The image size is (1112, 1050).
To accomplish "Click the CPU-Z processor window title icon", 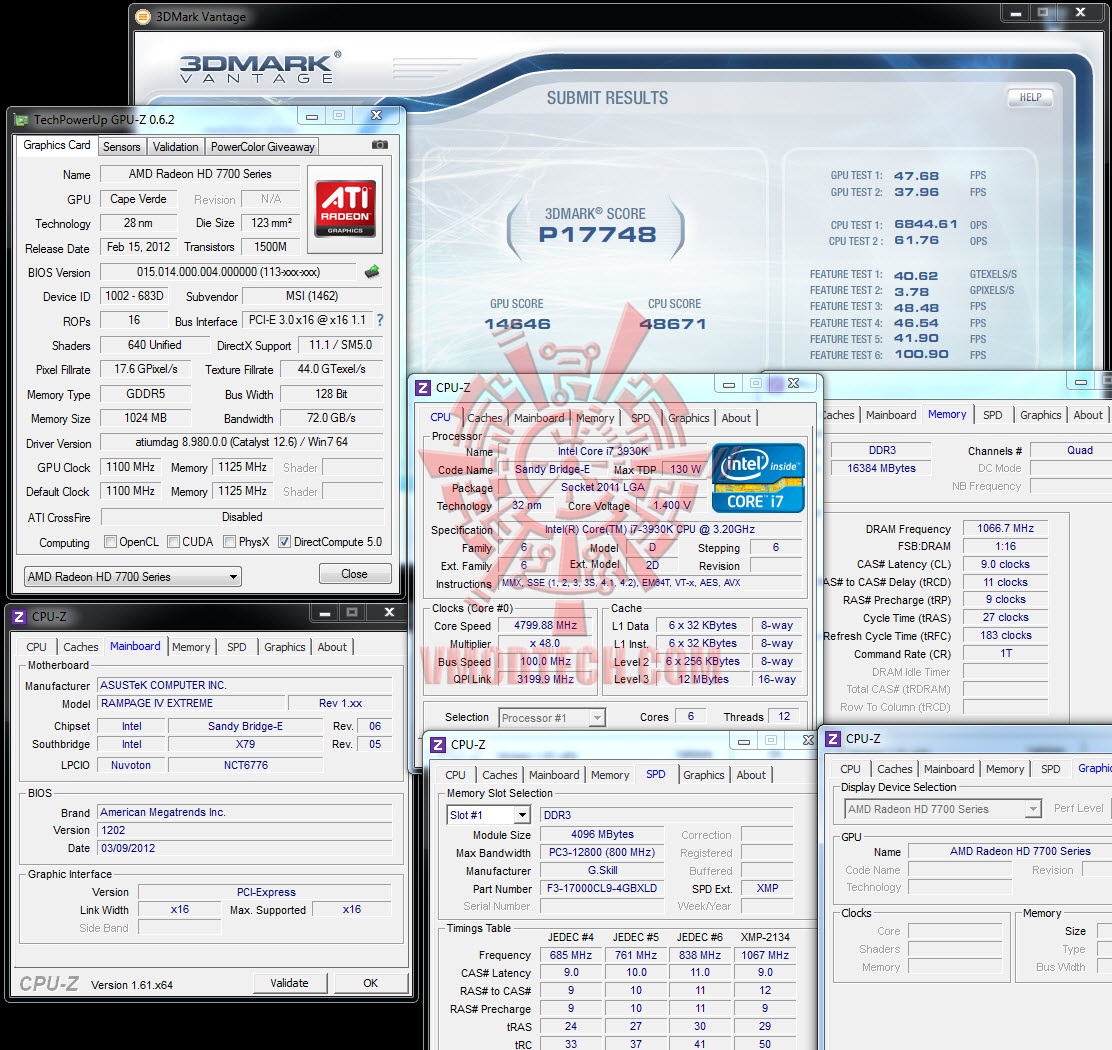I will 423,388.
